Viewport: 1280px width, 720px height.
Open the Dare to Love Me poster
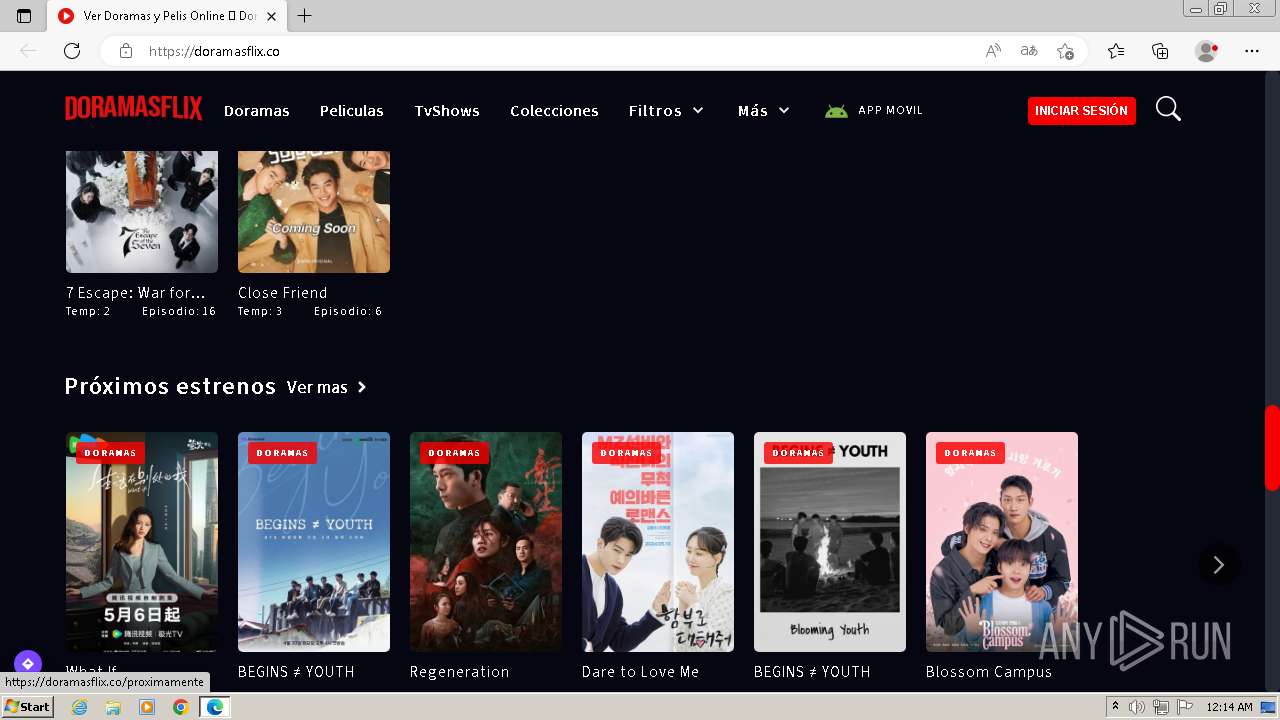tap(658, 542)
